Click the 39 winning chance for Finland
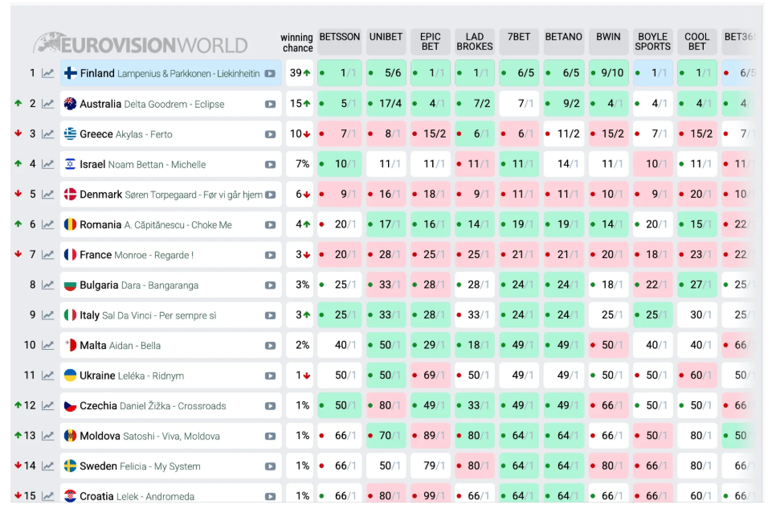Image resolution: width=780 pixels, height=513 pixels. (299, 73)
